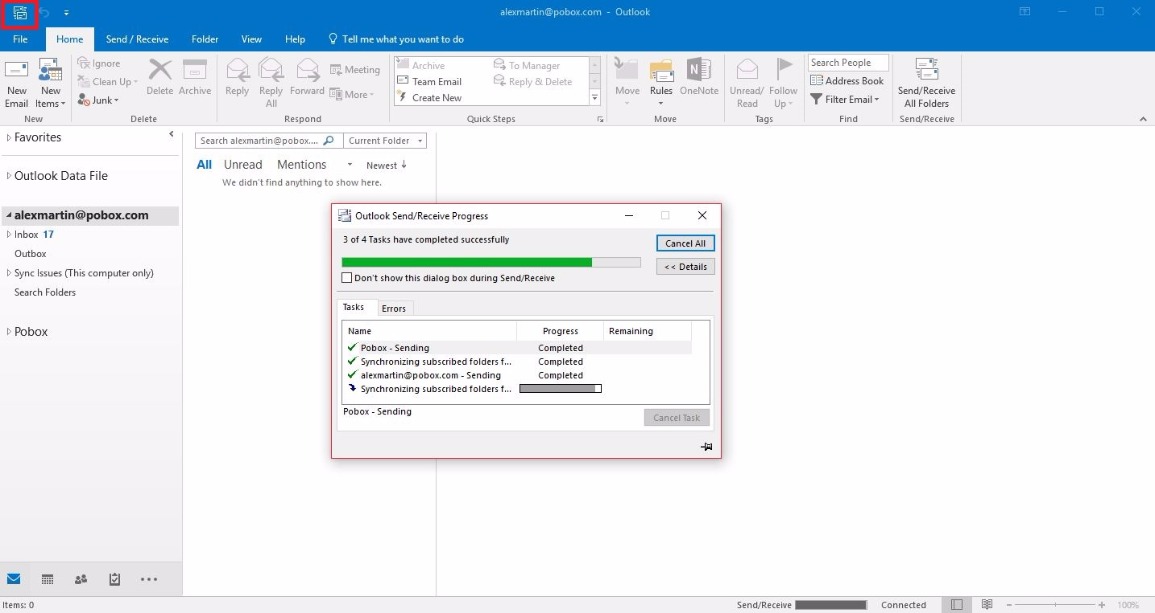
Task: Select the To Manager quick step
Action: 527,66
